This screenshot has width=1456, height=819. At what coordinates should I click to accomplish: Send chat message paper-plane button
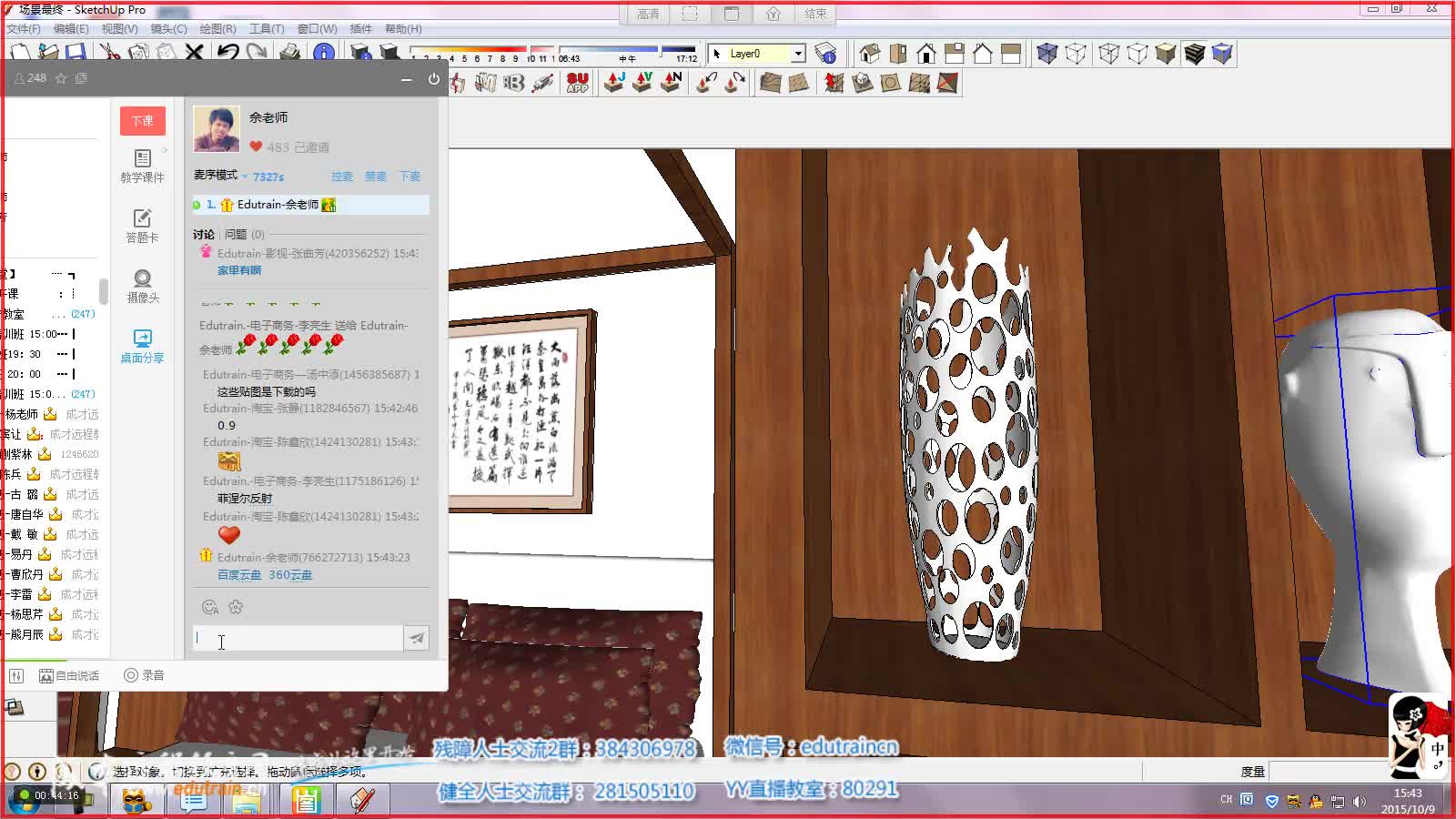(x=416, y=638)
